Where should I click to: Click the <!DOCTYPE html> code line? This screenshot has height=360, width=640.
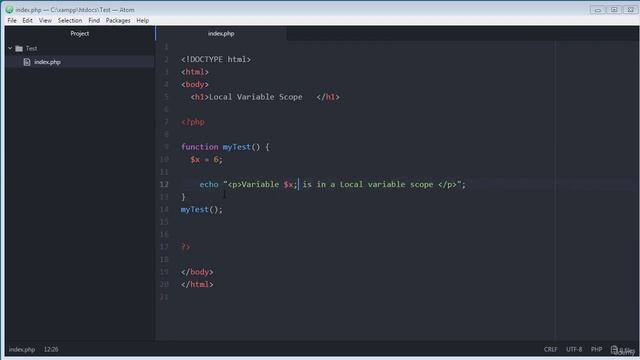pyautogui.click(x=216, y=60)
